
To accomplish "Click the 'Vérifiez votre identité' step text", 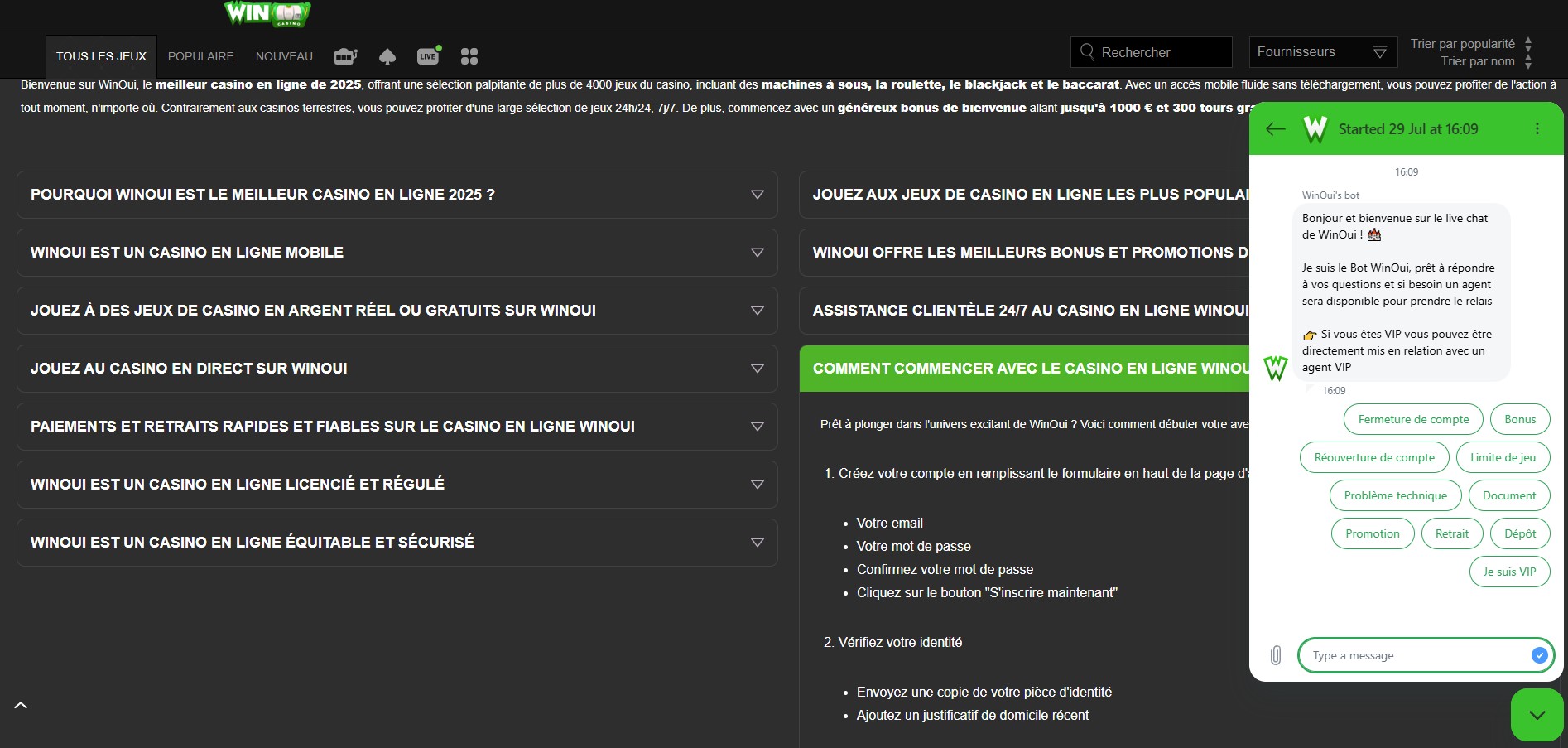I will pos(900,642).
